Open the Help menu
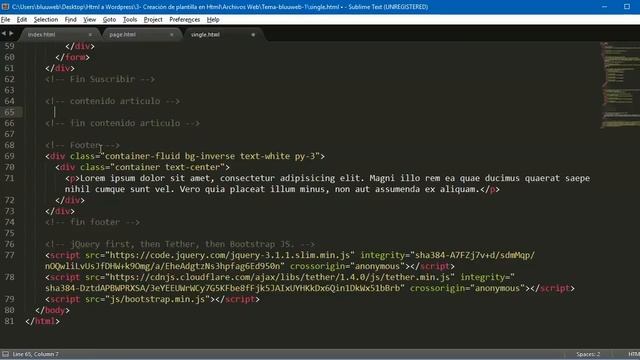This screenshot has width=640, height=360. [213, 20]
